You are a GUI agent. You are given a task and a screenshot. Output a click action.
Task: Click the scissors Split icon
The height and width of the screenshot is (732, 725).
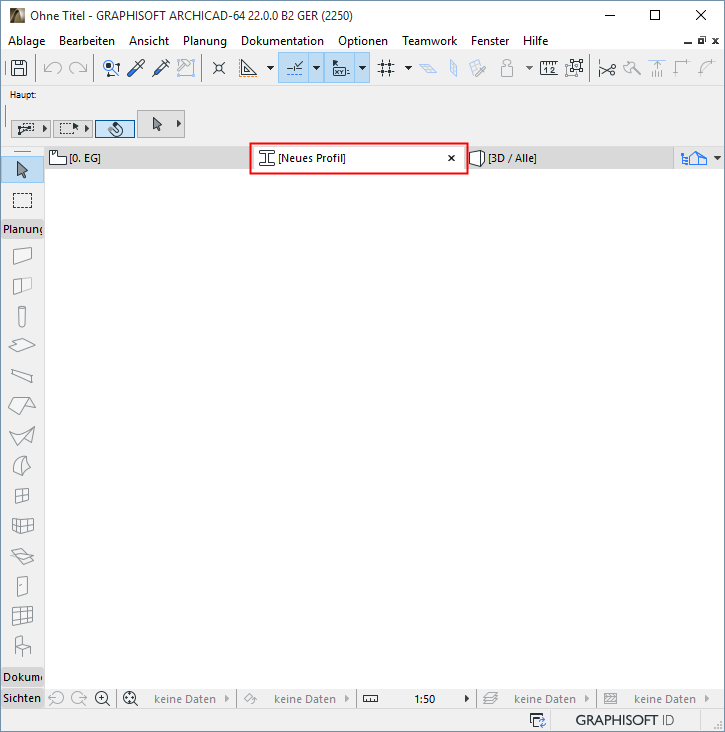pos(606,69)
